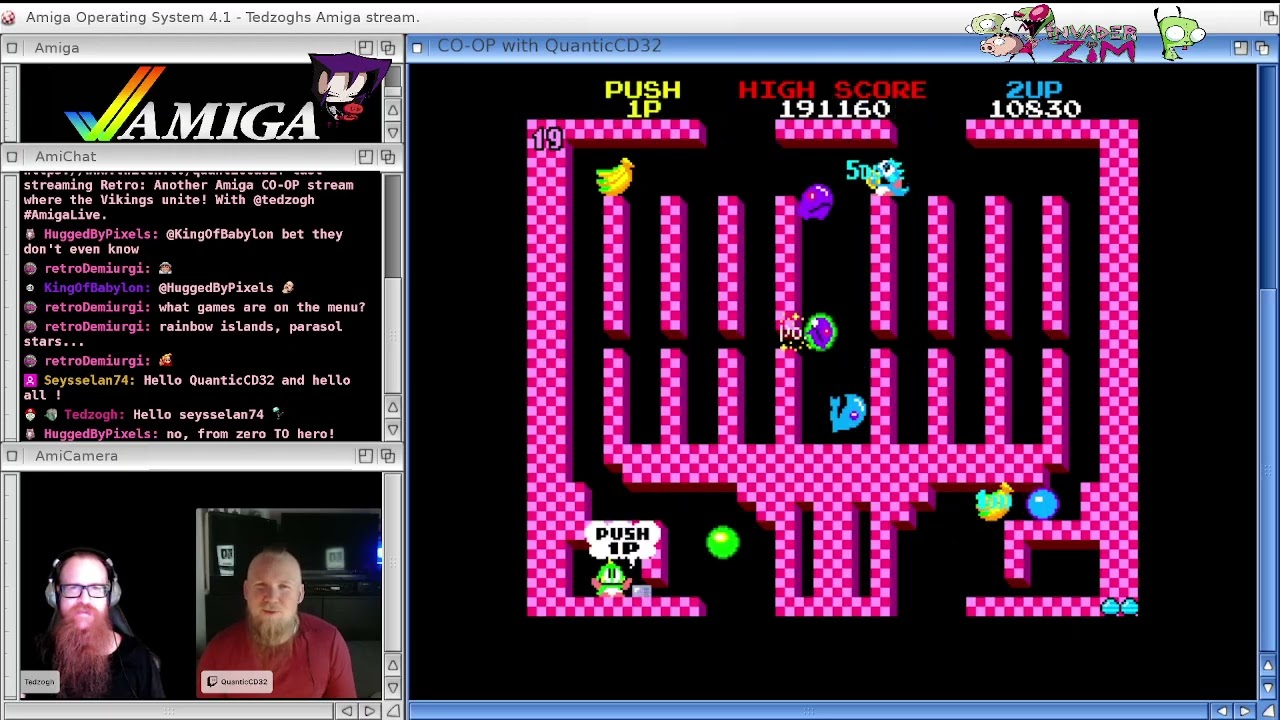
Task: Click the @HuggedByPixels mention in KingOfBabylon's message
Action: click(x=216, y=288)
